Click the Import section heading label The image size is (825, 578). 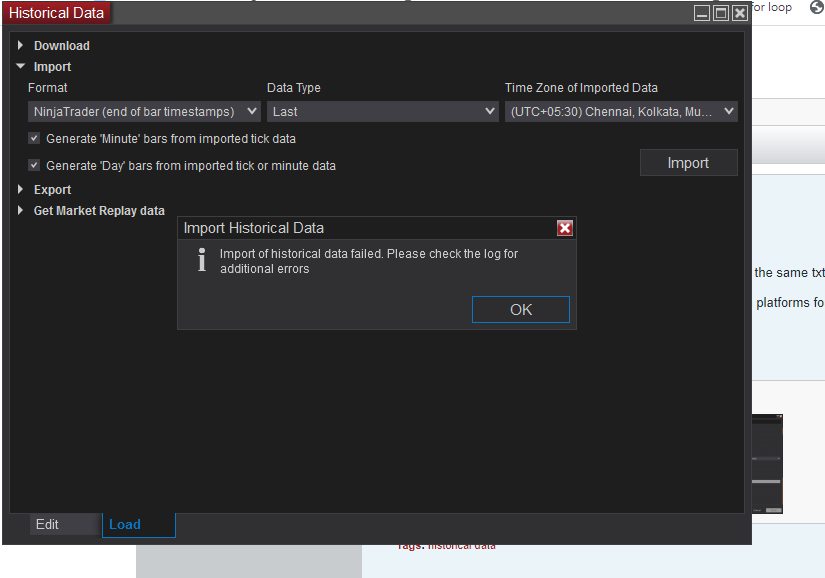(52, 67)
